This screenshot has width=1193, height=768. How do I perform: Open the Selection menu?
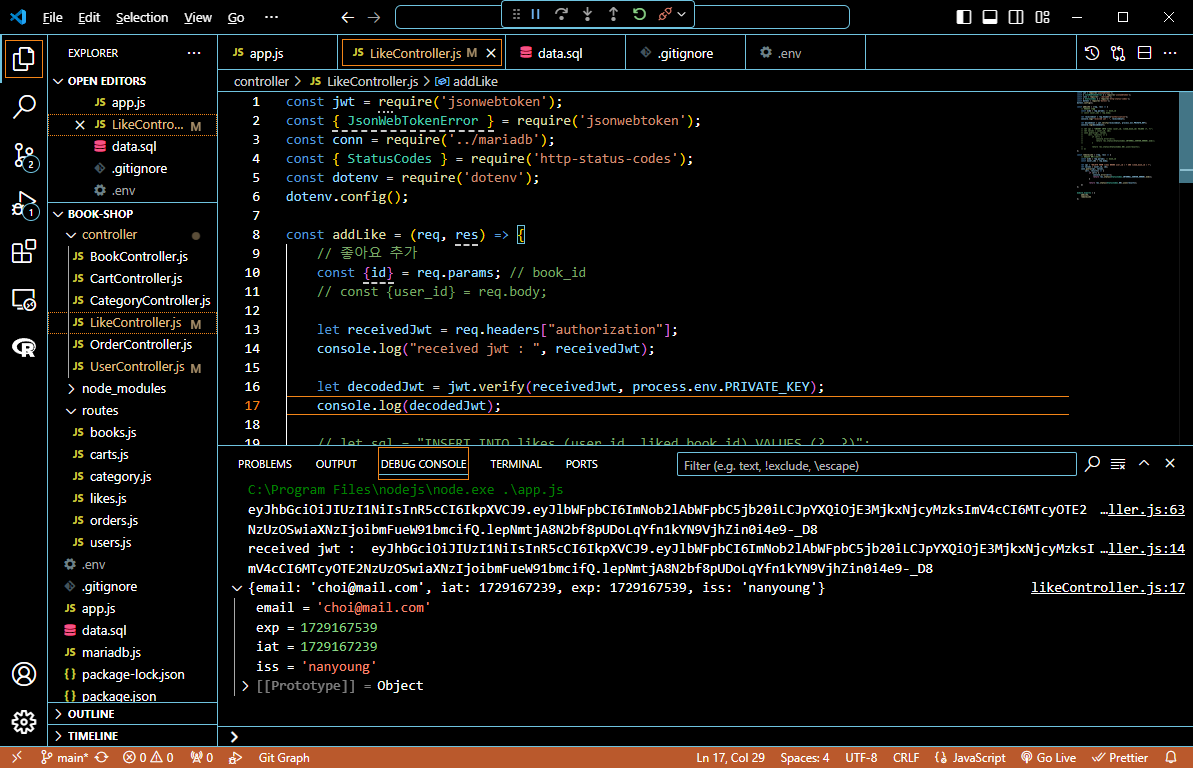(142, 17)
